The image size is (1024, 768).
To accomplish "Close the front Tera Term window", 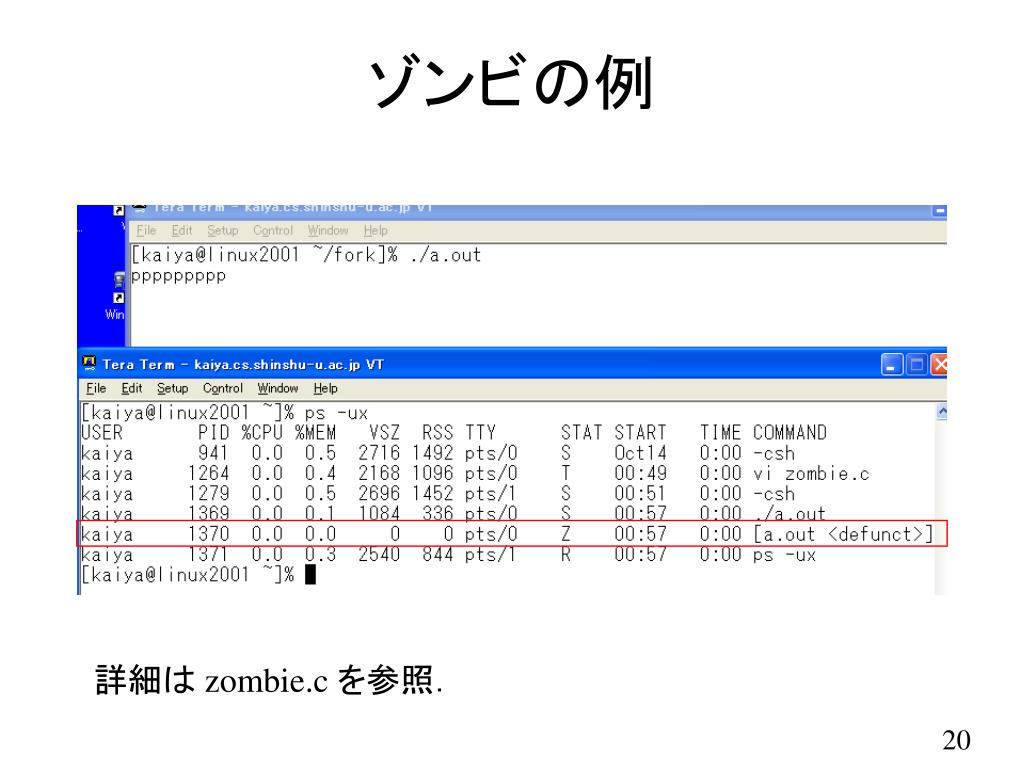I will (939, 364).
